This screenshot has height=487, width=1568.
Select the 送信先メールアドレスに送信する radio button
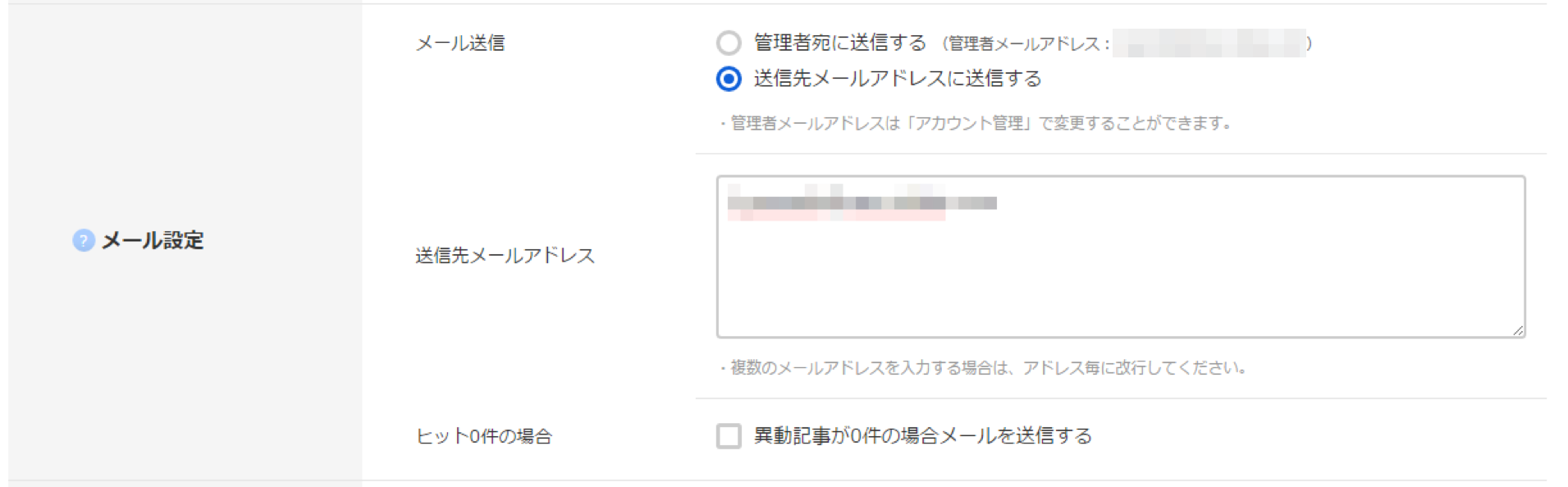(x=728, y=79)
